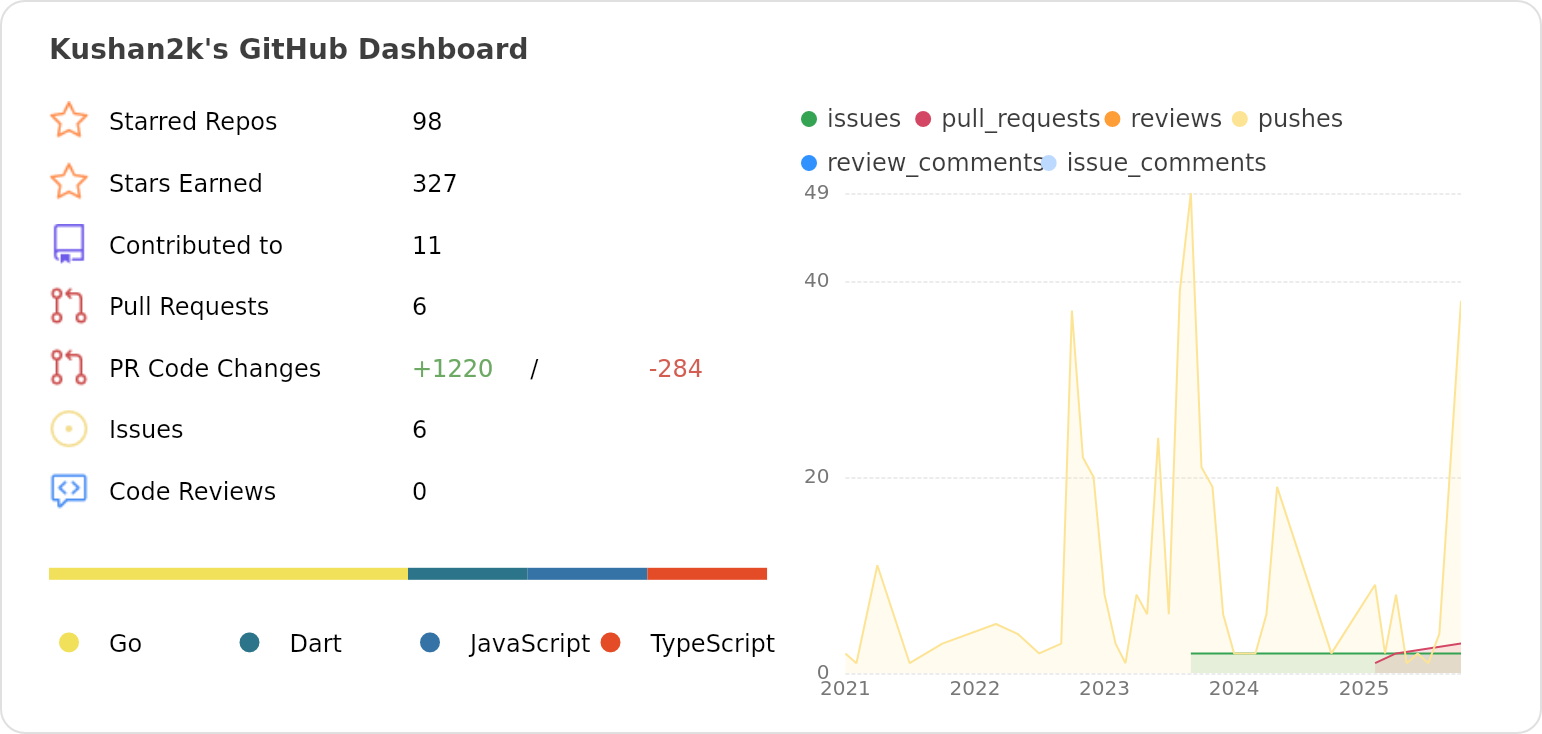Click the Dart teal legend dot
Screen dimensions: 1542x734
pos(249,643)
